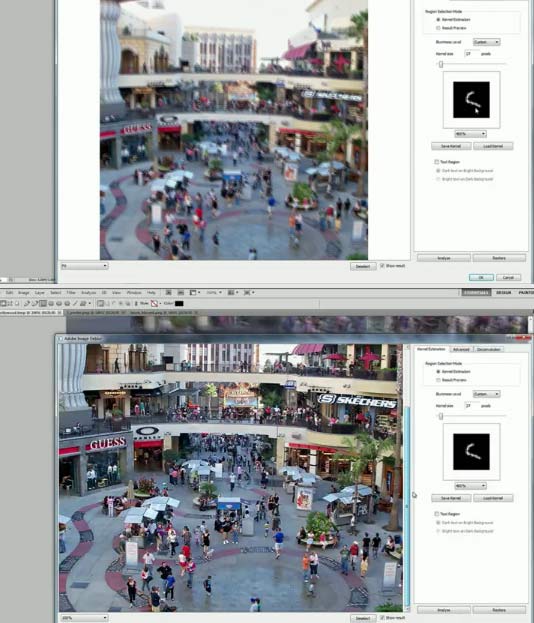This screenshot has height=623, width=534.
Task: Click the OK button
Action: point(481,277)
